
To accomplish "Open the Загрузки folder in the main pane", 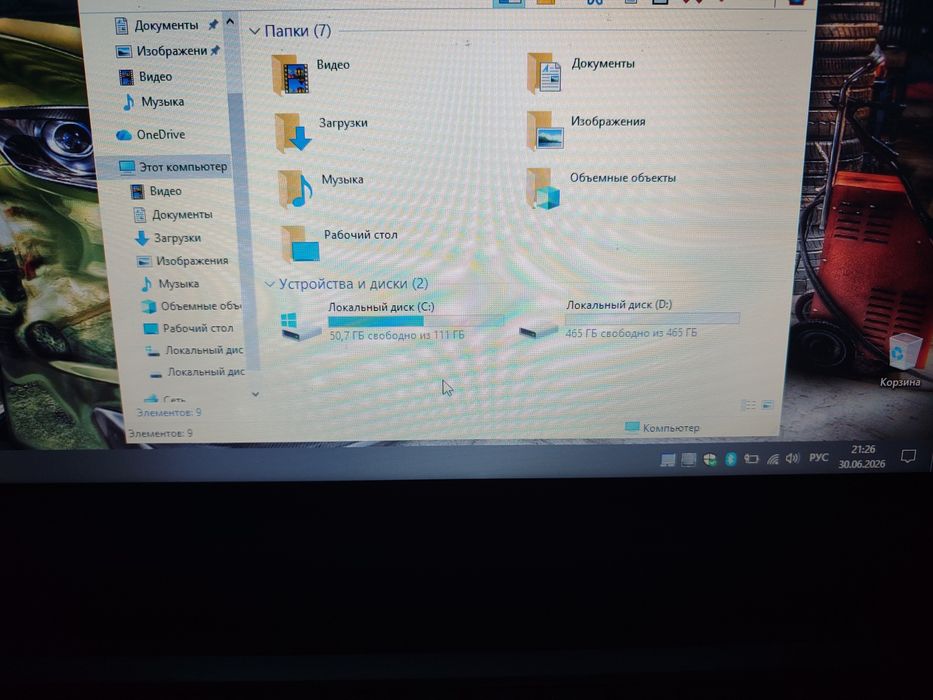I will (321, 131).
